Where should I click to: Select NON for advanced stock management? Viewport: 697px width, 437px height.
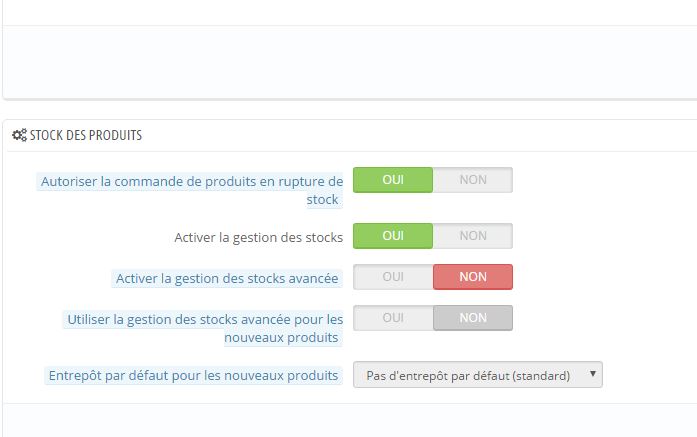tap(473, 277)
